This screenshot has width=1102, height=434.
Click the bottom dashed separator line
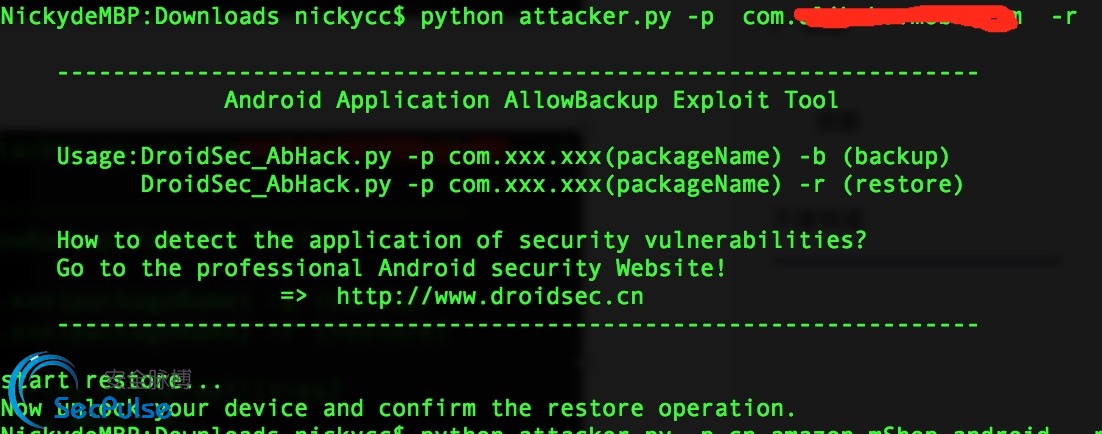click(517, 324)
